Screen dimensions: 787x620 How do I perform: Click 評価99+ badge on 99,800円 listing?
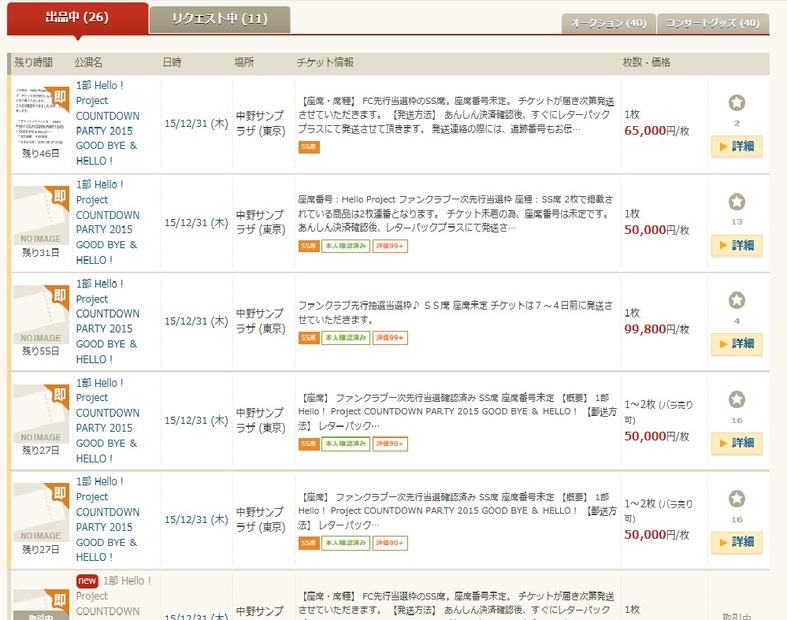point(390,338)
